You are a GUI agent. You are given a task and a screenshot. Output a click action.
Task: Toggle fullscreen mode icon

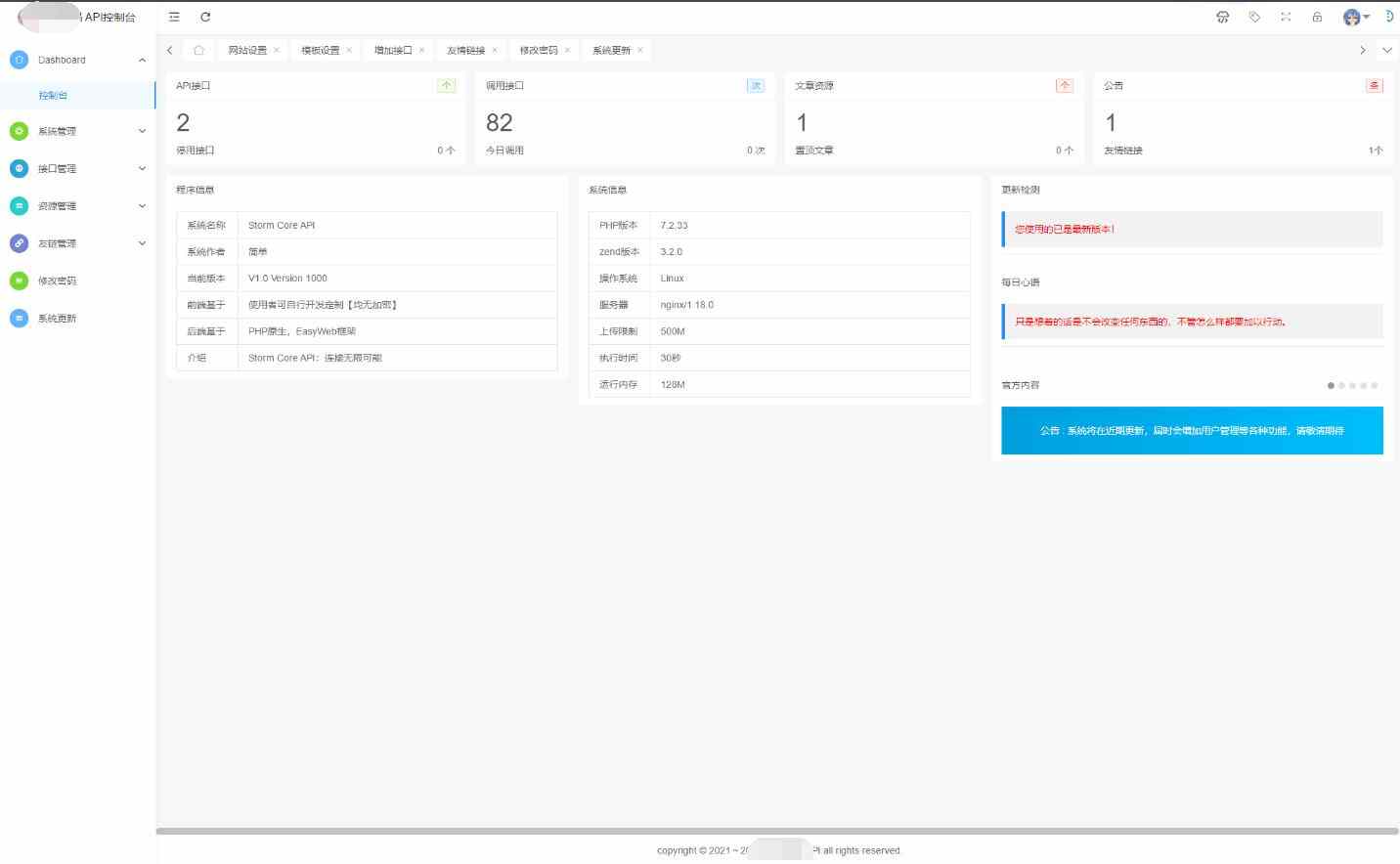(x=1286, y=17)
